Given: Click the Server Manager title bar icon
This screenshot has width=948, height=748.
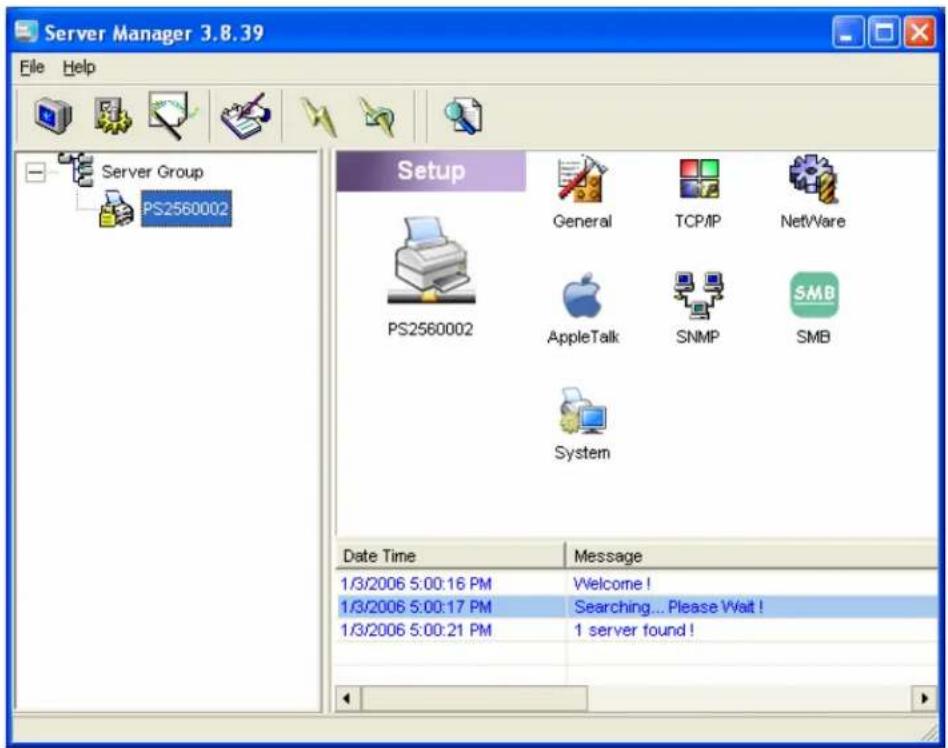Looking at the screenshot, I should 27,31.
